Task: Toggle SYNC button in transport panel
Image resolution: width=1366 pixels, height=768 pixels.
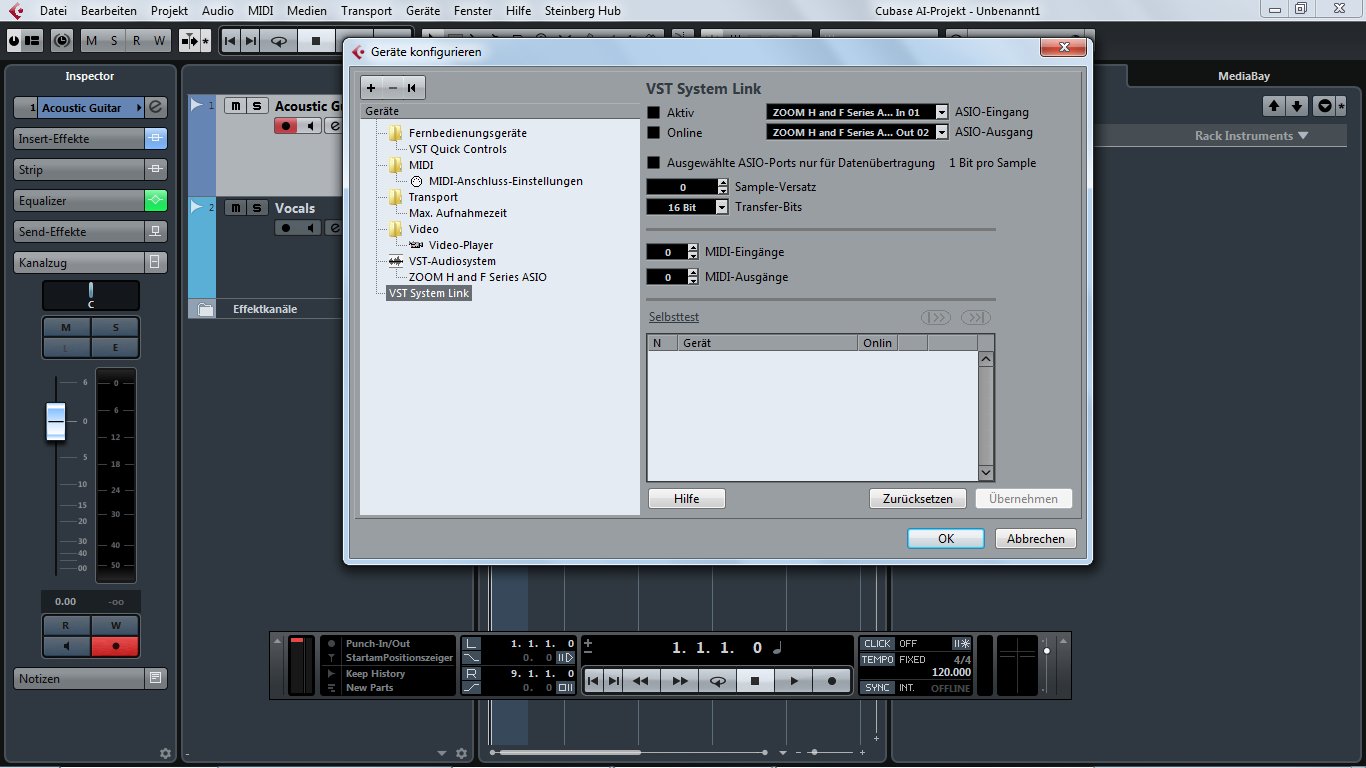Action: pos(877,688)
